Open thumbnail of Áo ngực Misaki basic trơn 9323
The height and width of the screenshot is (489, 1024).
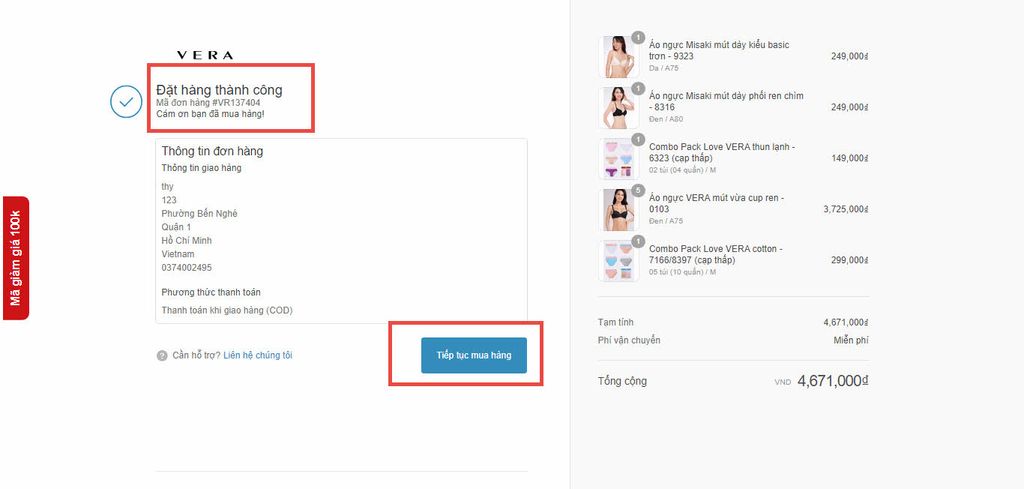click(618, 57)
